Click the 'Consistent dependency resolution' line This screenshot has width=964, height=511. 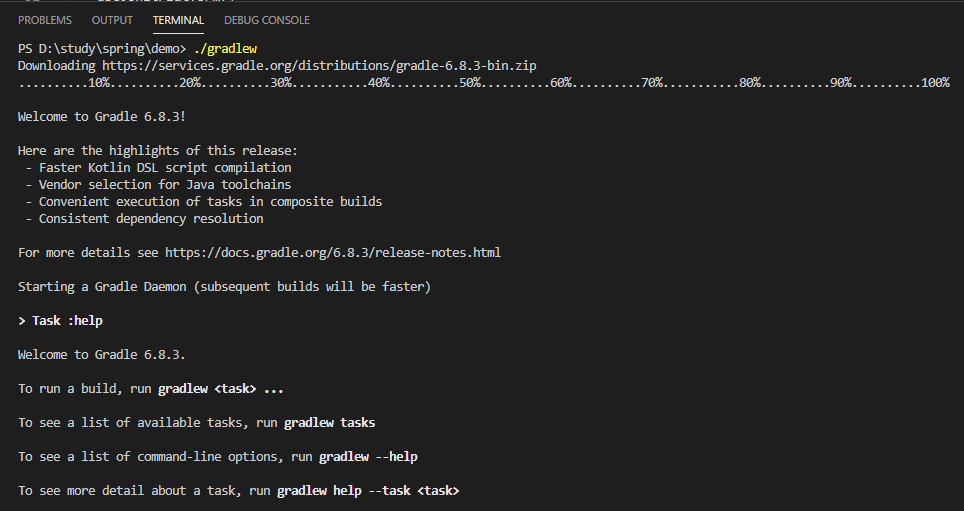click(x=151, y=219)
